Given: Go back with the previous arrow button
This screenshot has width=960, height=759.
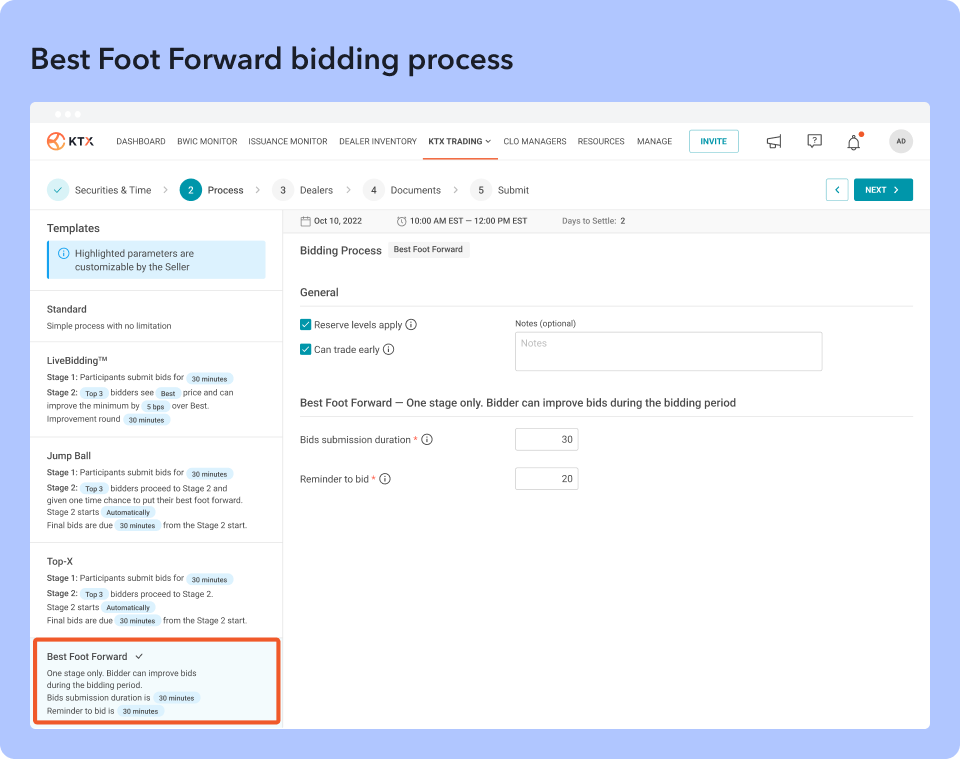Looking at the screenshot, I should click(x=837, y=190).
